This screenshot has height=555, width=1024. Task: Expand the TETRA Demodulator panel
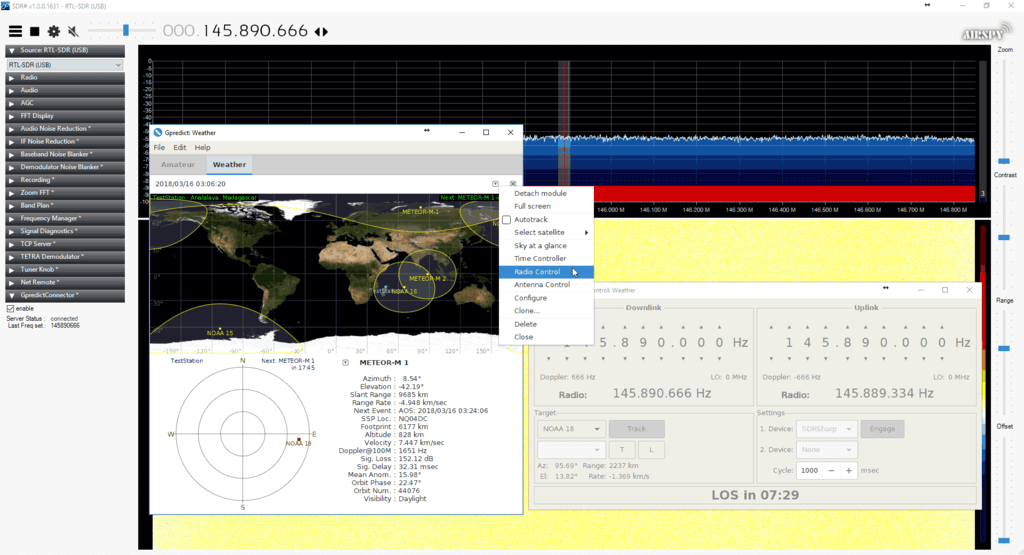(65, 257)
